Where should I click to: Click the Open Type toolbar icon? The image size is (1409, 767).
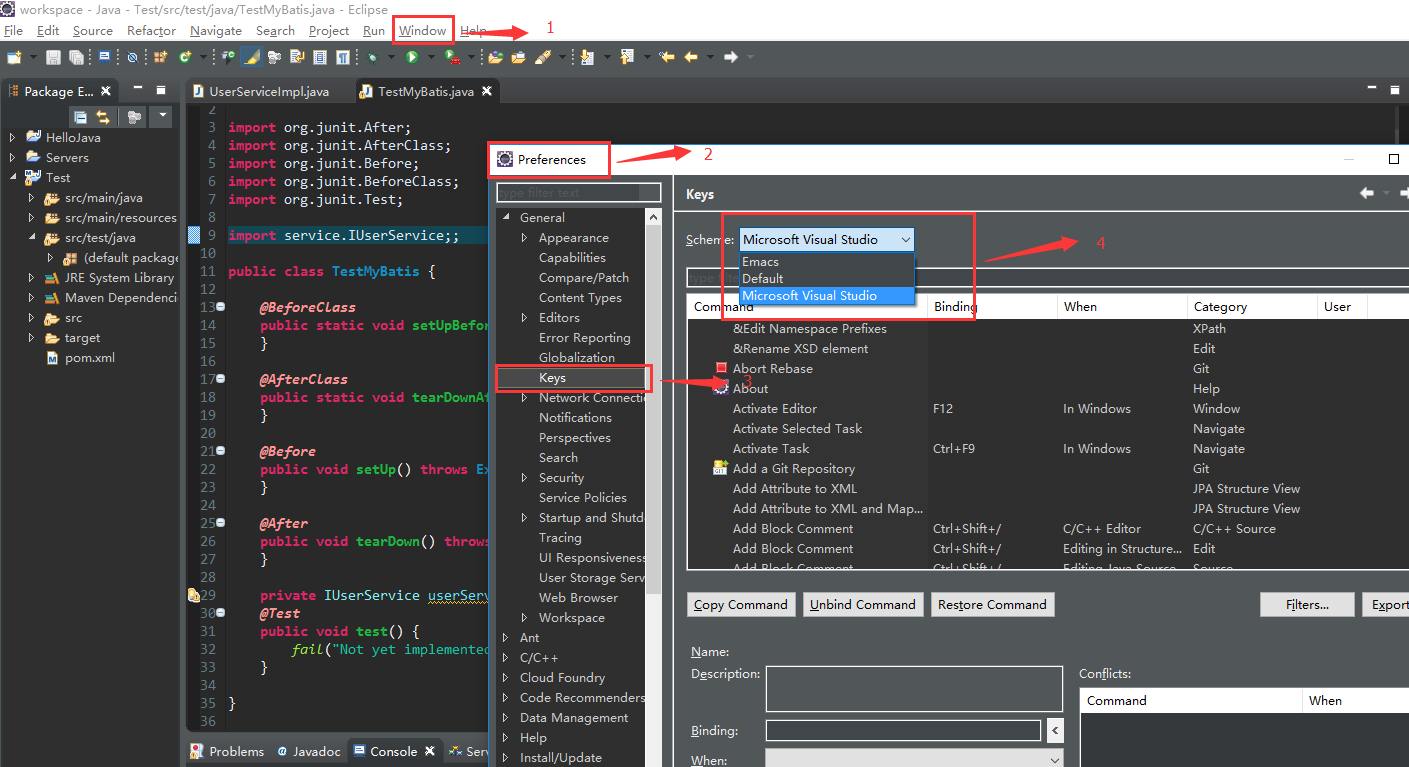[495, 57]
